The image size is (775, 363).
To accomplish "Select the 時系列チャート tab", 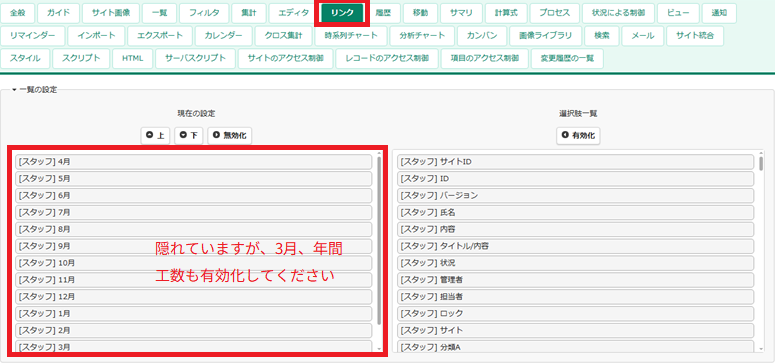I will [x=351, y=36].
